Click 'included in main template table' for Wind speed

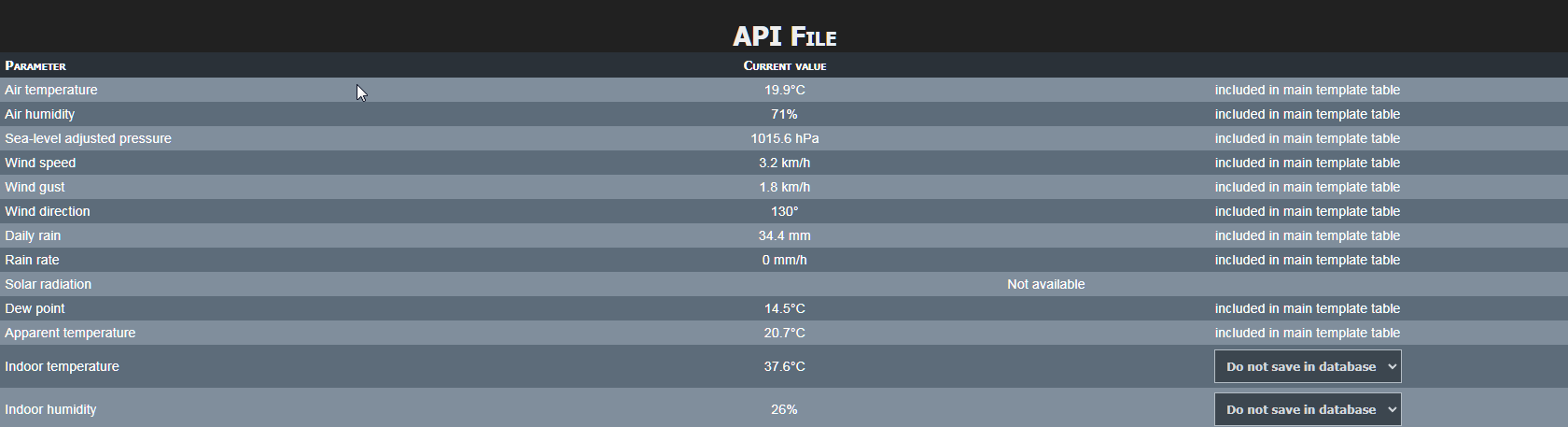1307,163
